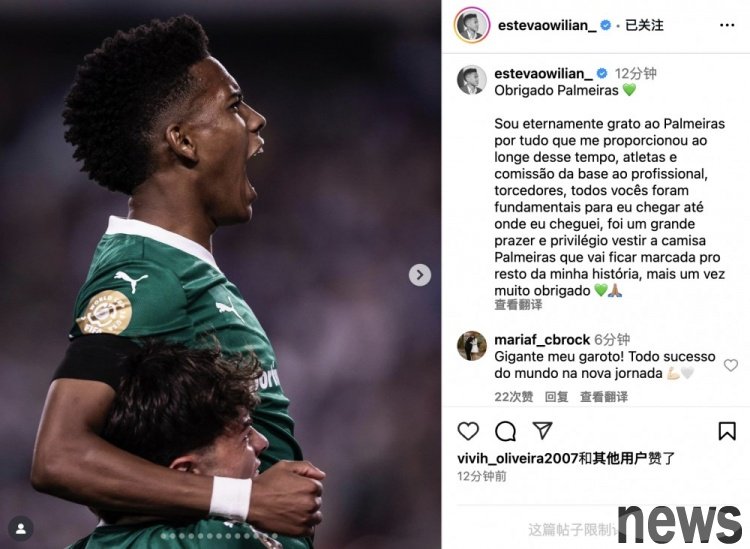
Task: Share post using the paper plane icon
Action: pyautogui.click(x=542, y=430)
